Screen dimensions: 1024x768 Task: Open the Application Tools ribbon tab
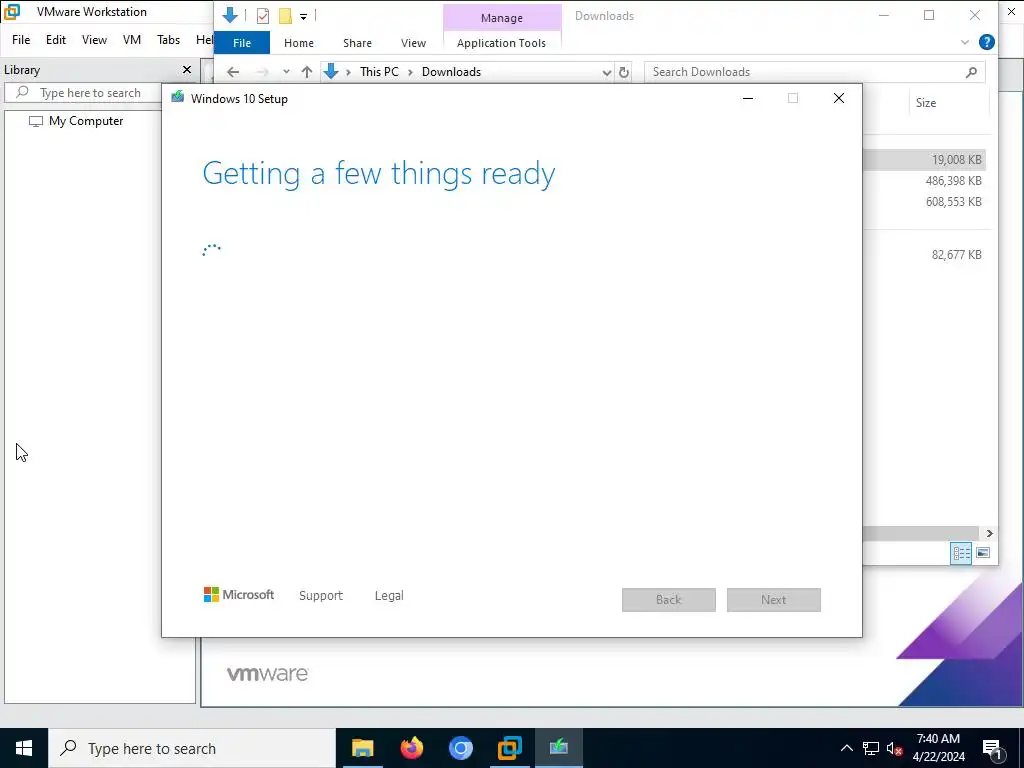tap(502, 43)
